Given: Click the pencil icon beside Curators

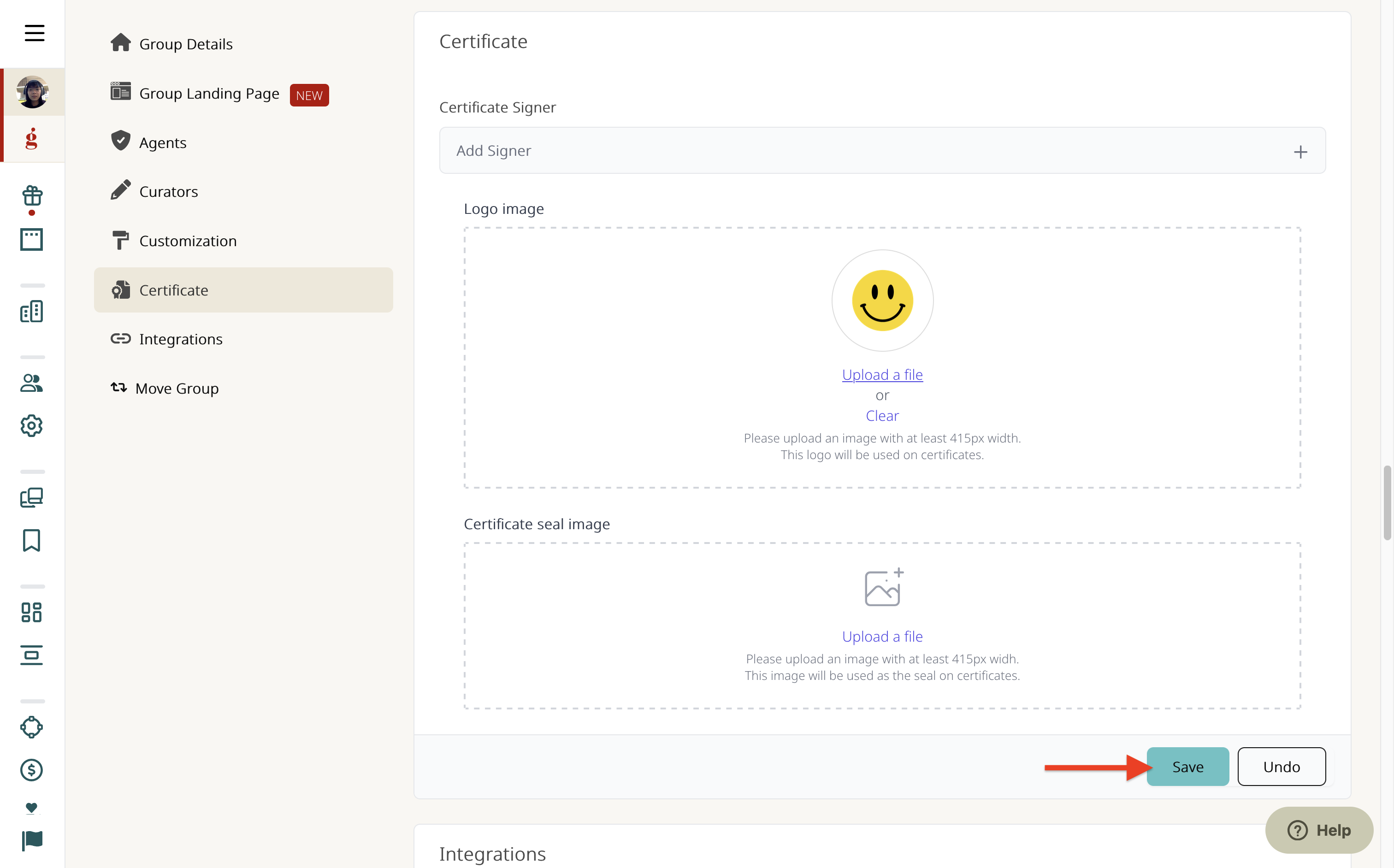Looking at the screenshot, I should click(x=121, y=189).
